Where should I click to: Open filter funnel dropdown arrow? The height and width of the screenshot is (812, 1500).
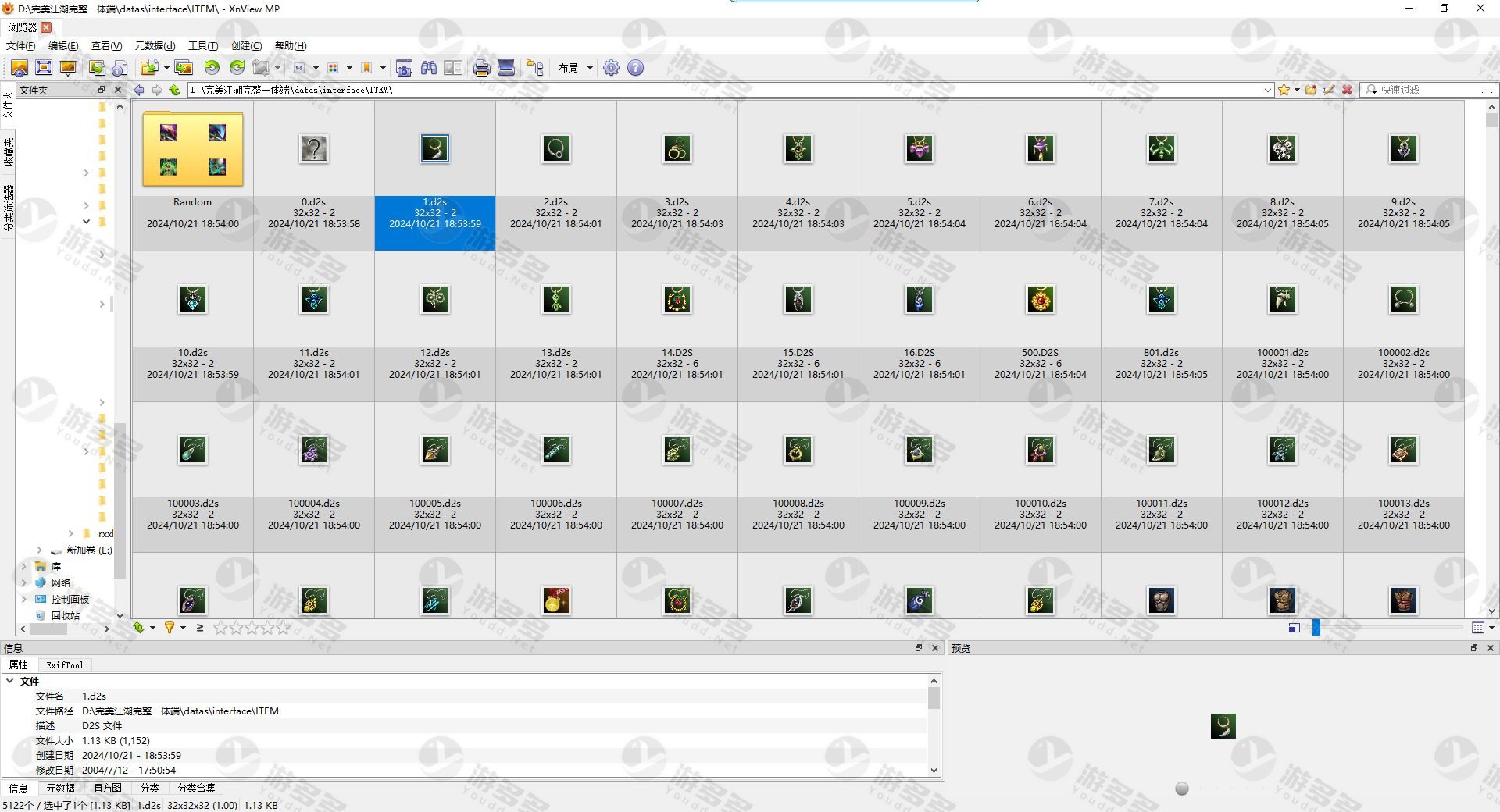point(183,627)
